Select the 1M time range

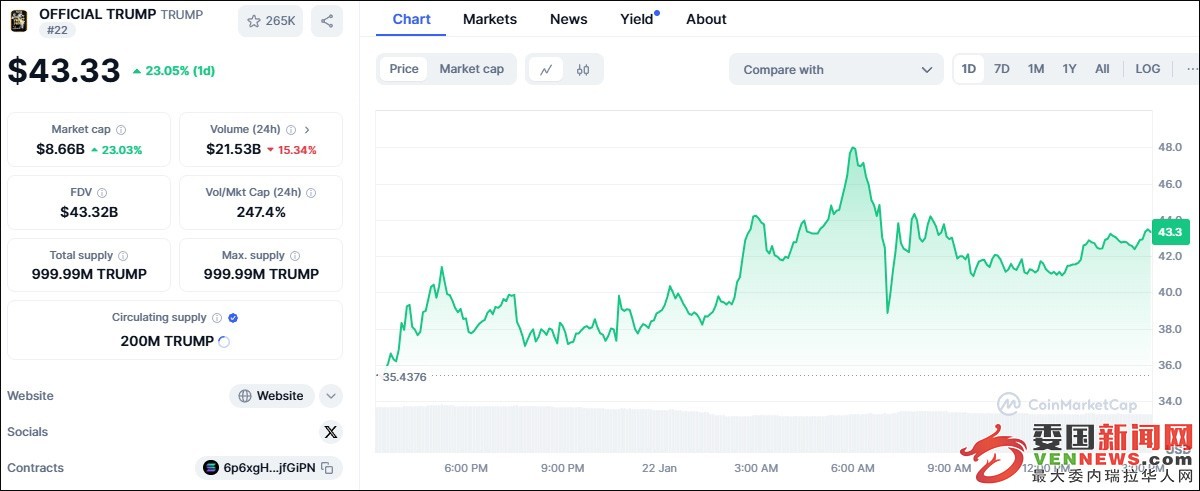(x=1036, y=69)
